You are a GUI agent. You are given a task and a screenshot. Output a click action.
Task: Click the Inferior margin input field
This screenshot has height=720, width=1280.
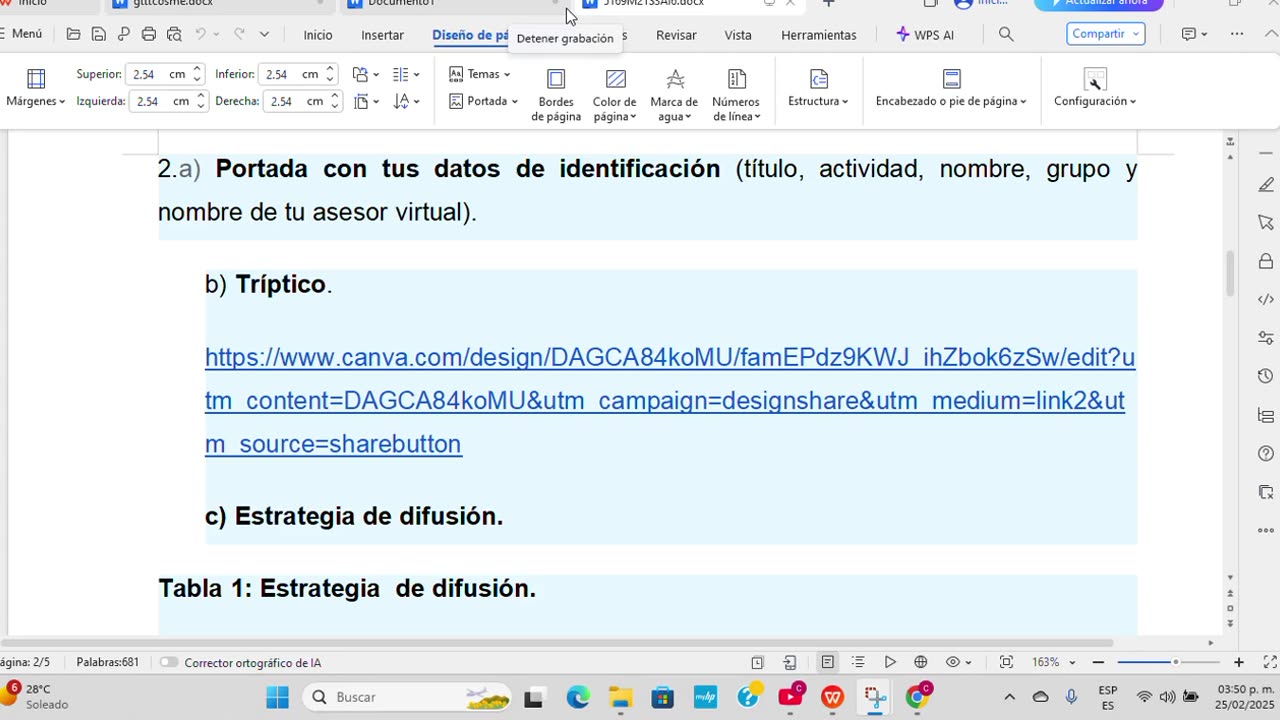click(x=291, y=74)
